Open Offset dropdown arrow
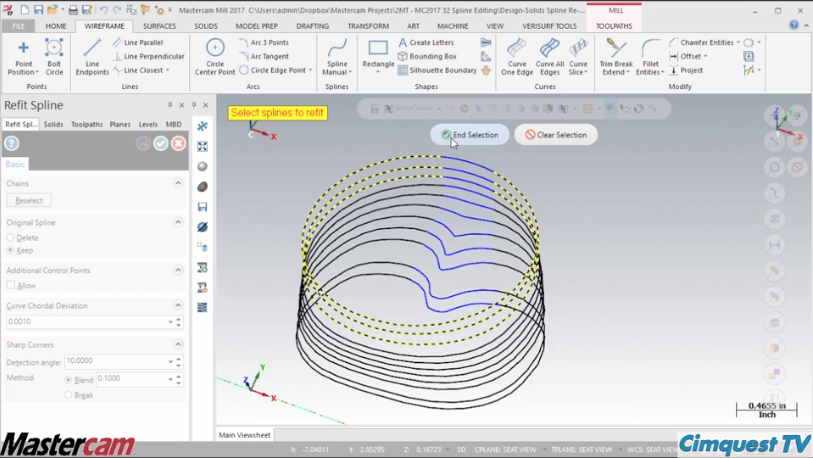Viewport: 813px width, 458px height. (706, 56)
